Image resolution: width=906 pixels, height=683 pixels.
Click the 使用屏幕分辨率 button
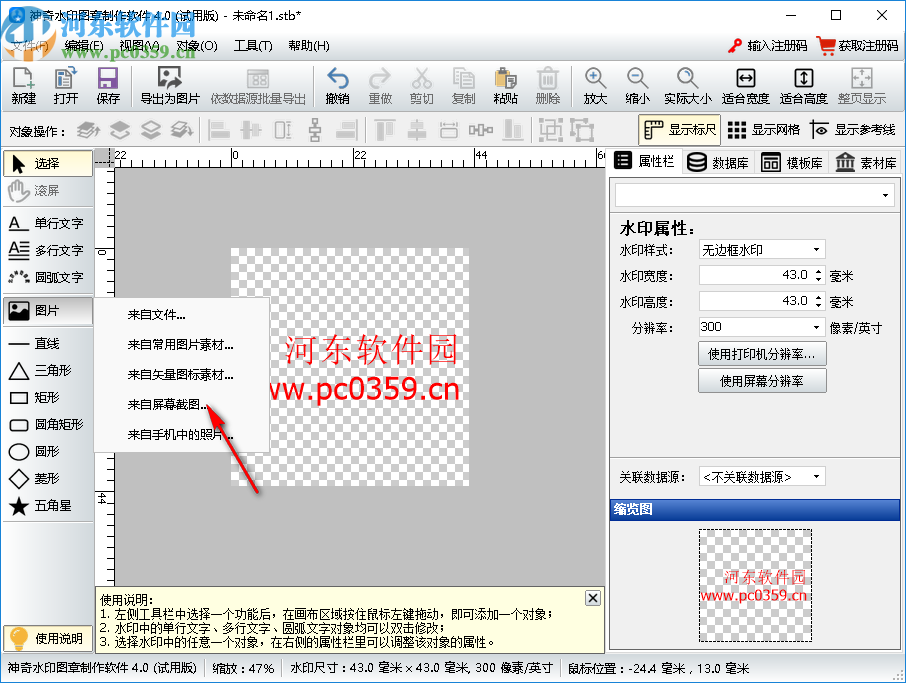point(761,380)
